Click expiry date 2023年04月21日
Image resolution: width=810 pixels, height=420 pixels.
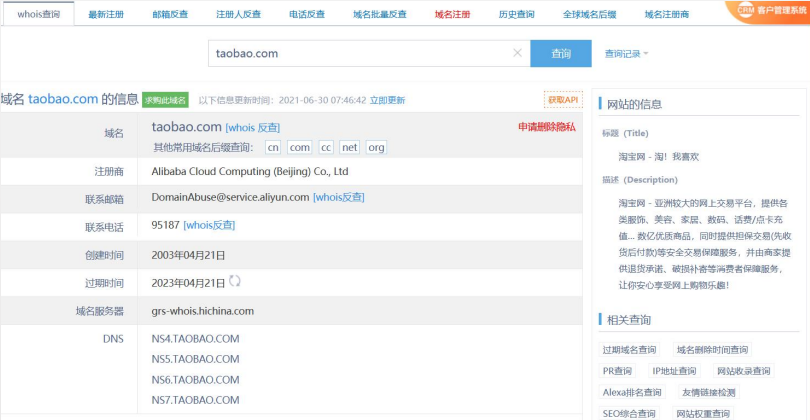pyautogui.click(x=188, y=283)
